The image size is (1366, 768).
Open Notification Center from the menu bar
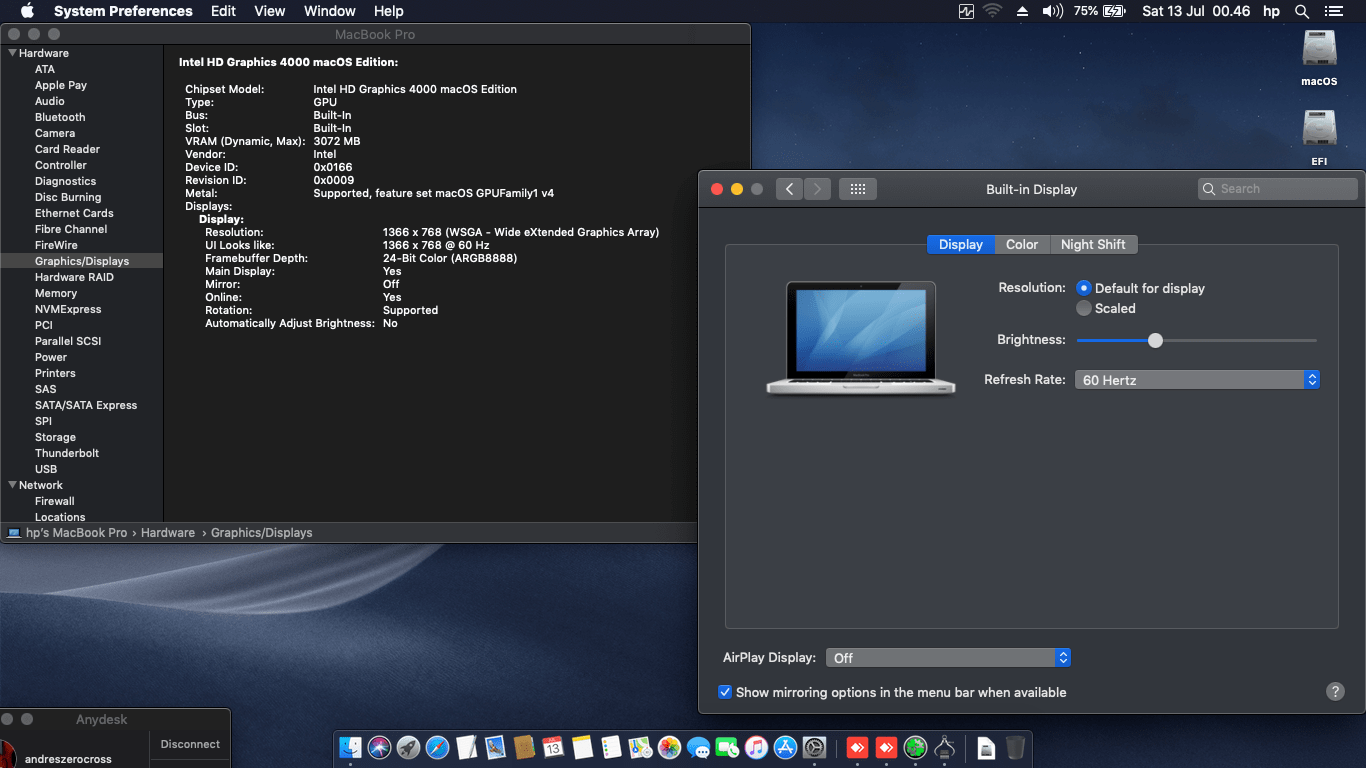(1336, 12)
